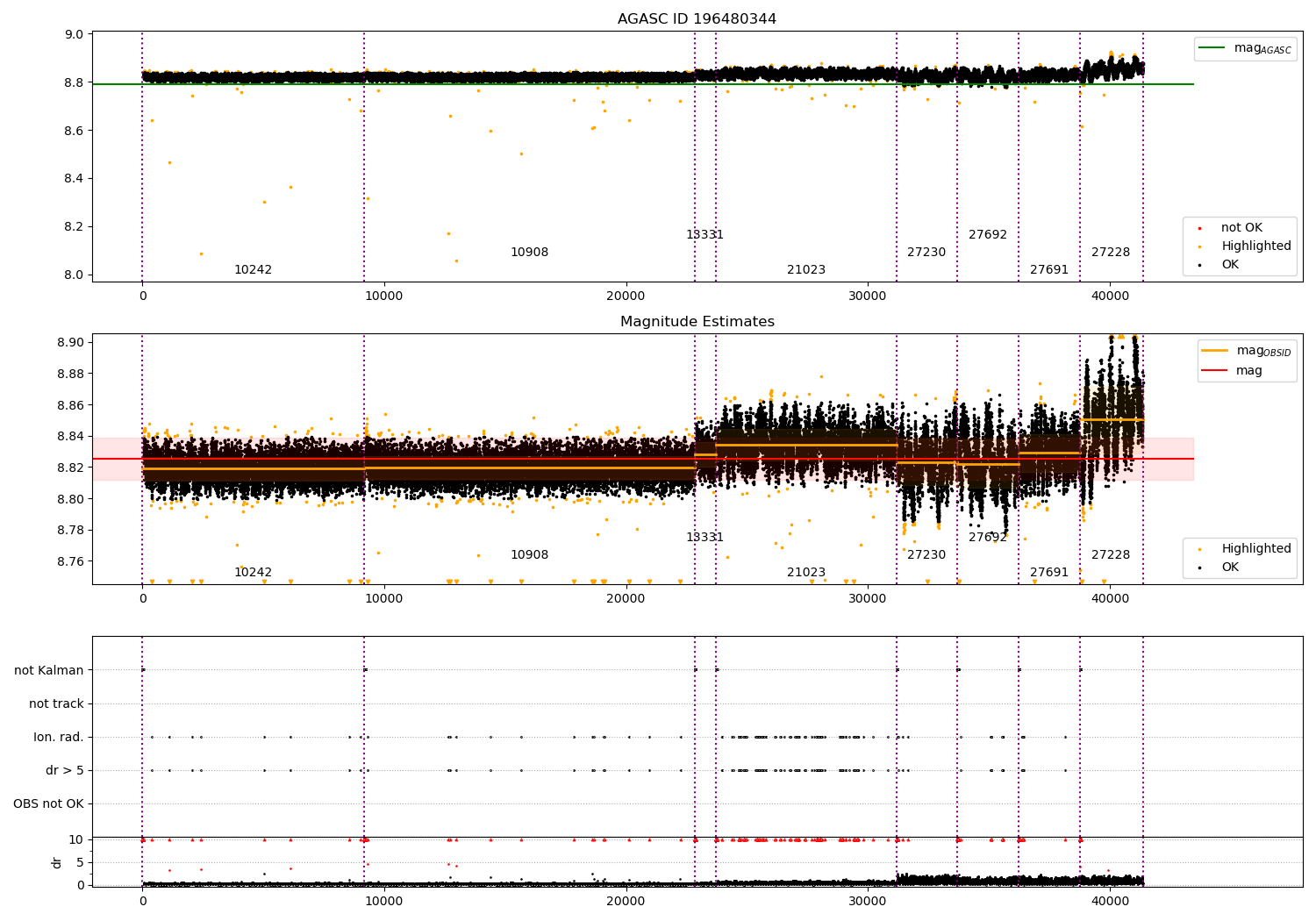Select the 'Ion. rad.' axis label
This screenshot has width=1316, height=921.
[59, 738]
